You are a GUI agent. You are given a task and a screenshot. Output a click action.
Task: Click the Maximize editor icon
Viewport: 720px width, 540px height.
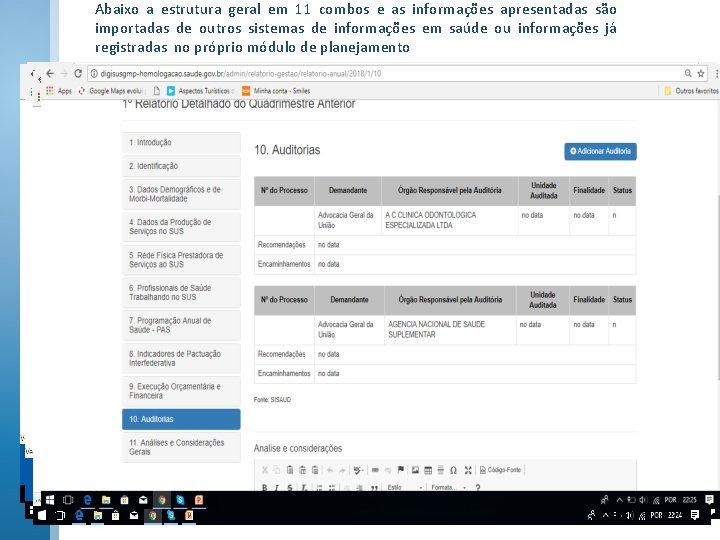(468, 470)
